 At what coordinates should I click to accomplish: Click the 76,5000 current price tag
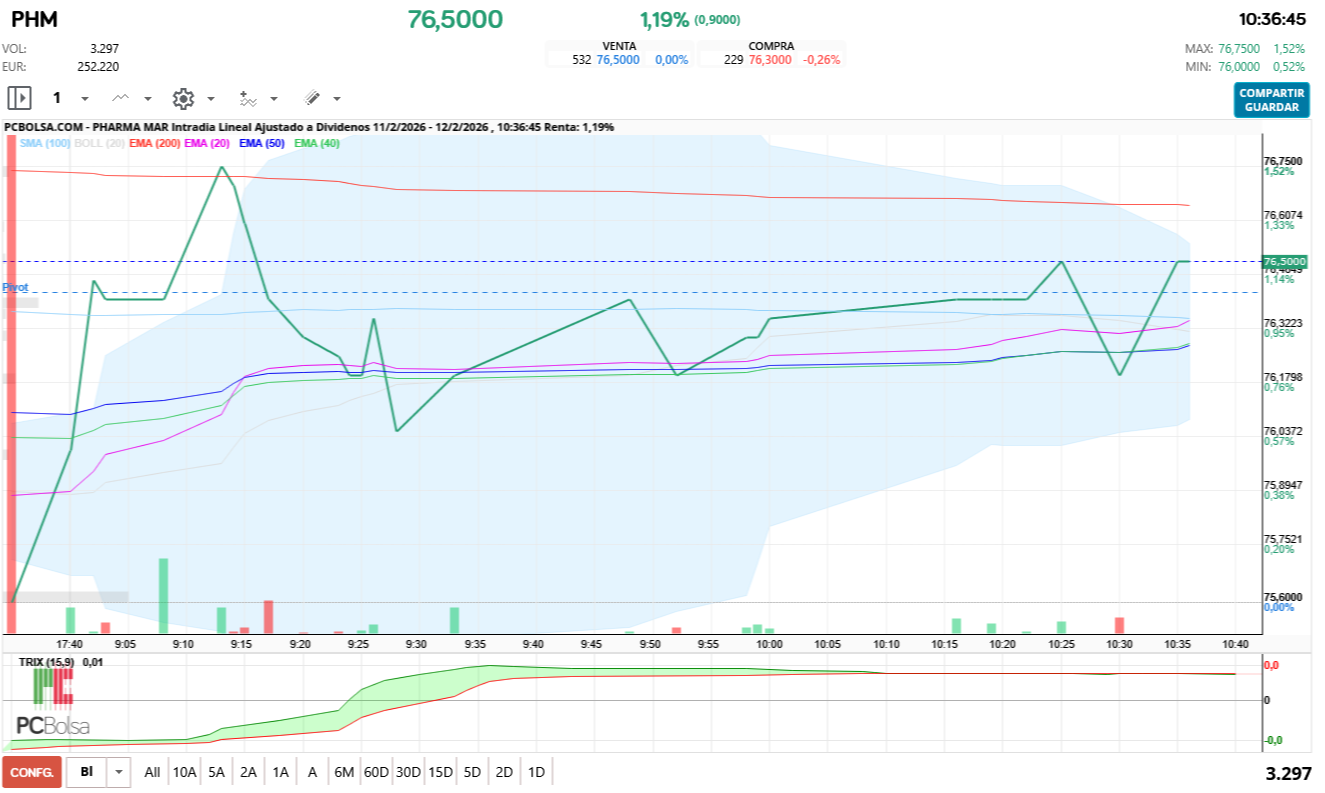pyautogui.click(x=1285, y=261)
